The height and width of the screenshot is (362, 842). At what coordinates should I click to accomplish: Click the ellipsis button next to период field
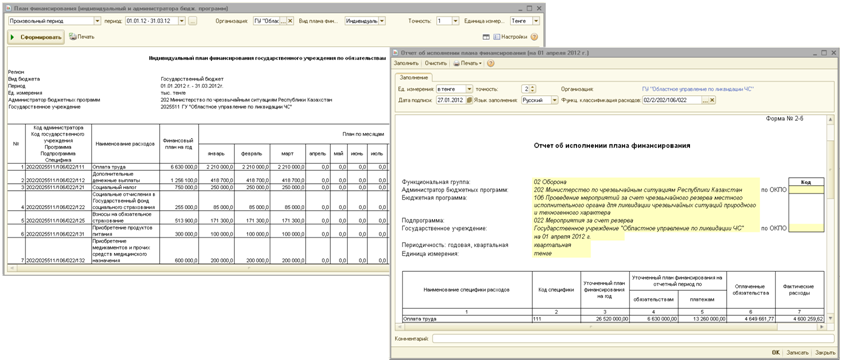pos(193,21)
